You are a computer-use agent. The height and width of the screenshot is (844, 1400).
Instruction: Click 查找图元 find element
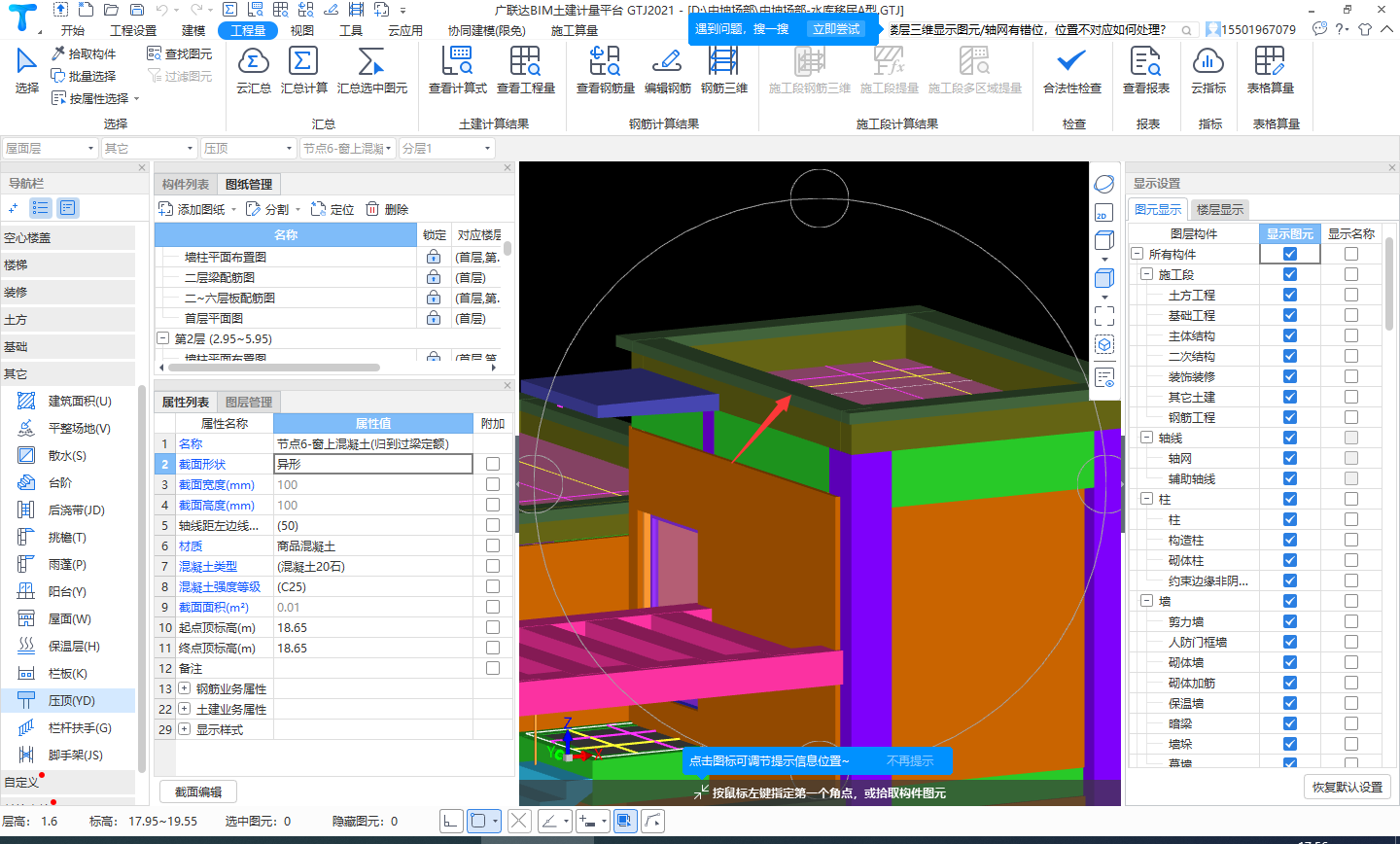(x=179, y=53)
